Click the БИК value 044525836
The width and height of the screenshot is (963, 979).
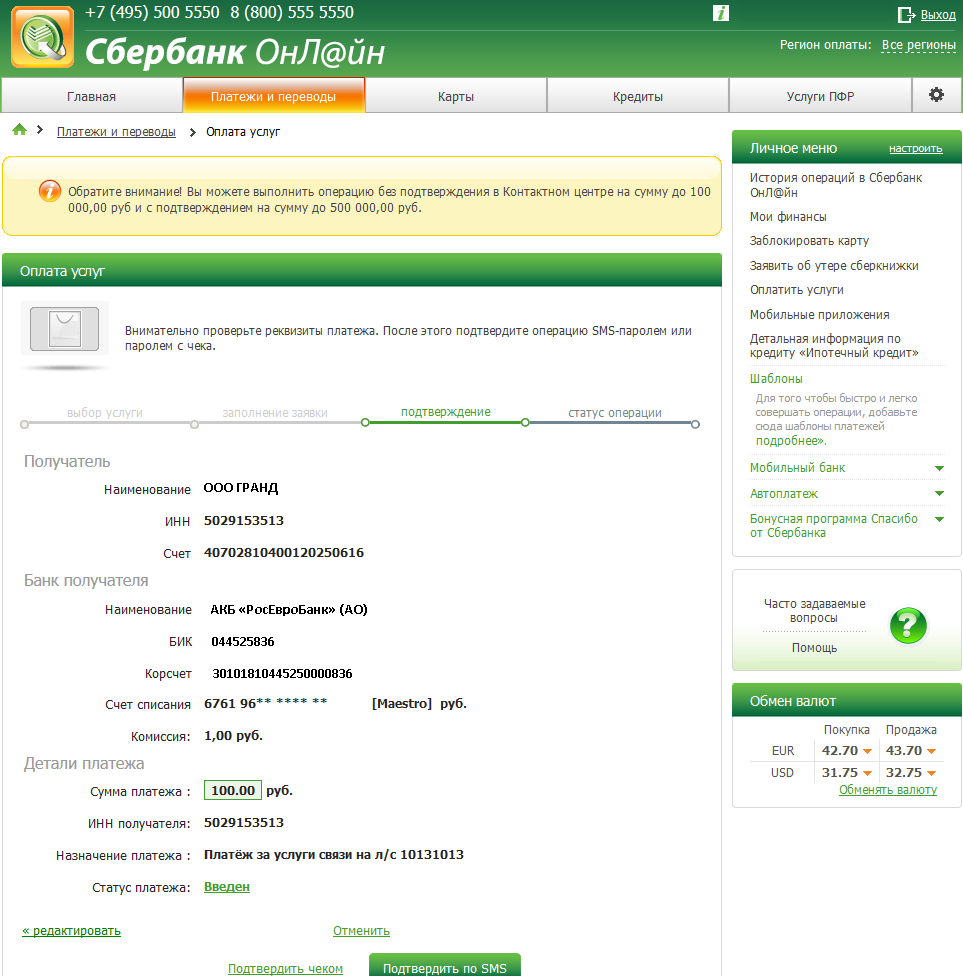pyautogui.click(x=243, y=641)
